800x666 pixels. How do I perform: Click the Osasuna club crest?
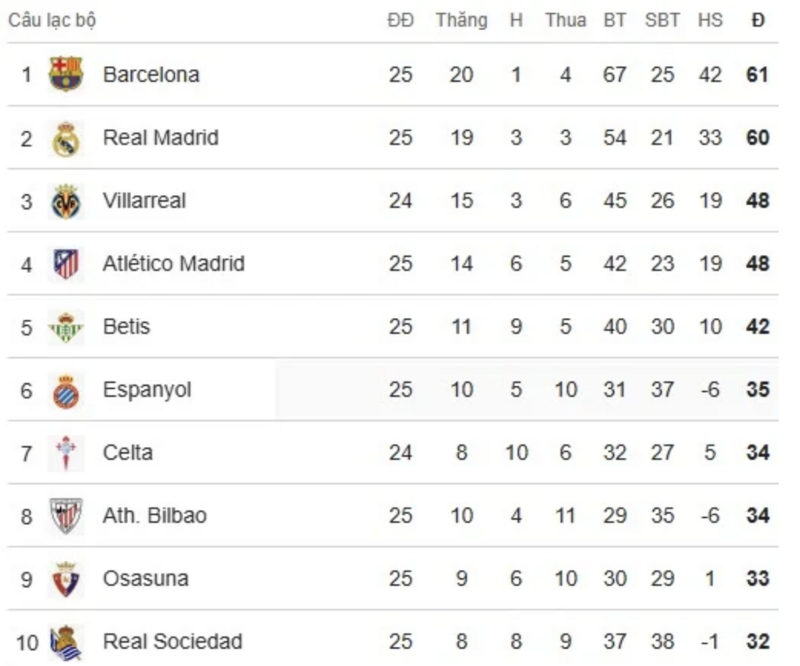[66, 579]
